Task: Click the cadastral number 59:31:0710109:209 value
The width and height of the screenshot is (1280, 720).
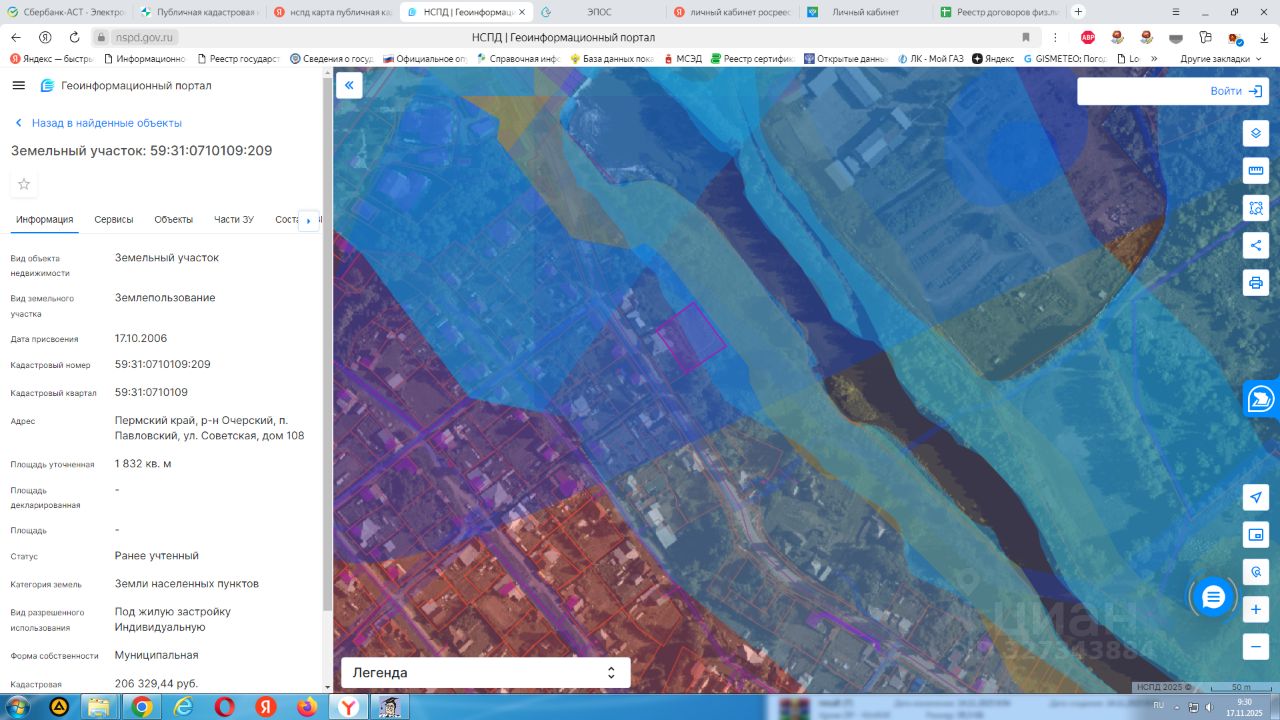Action: [163, 364]
